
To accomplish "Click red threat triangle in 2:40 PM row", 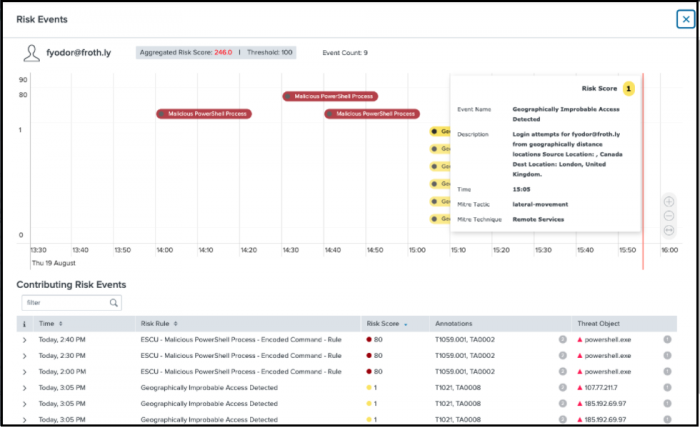I will pos(580,340).
